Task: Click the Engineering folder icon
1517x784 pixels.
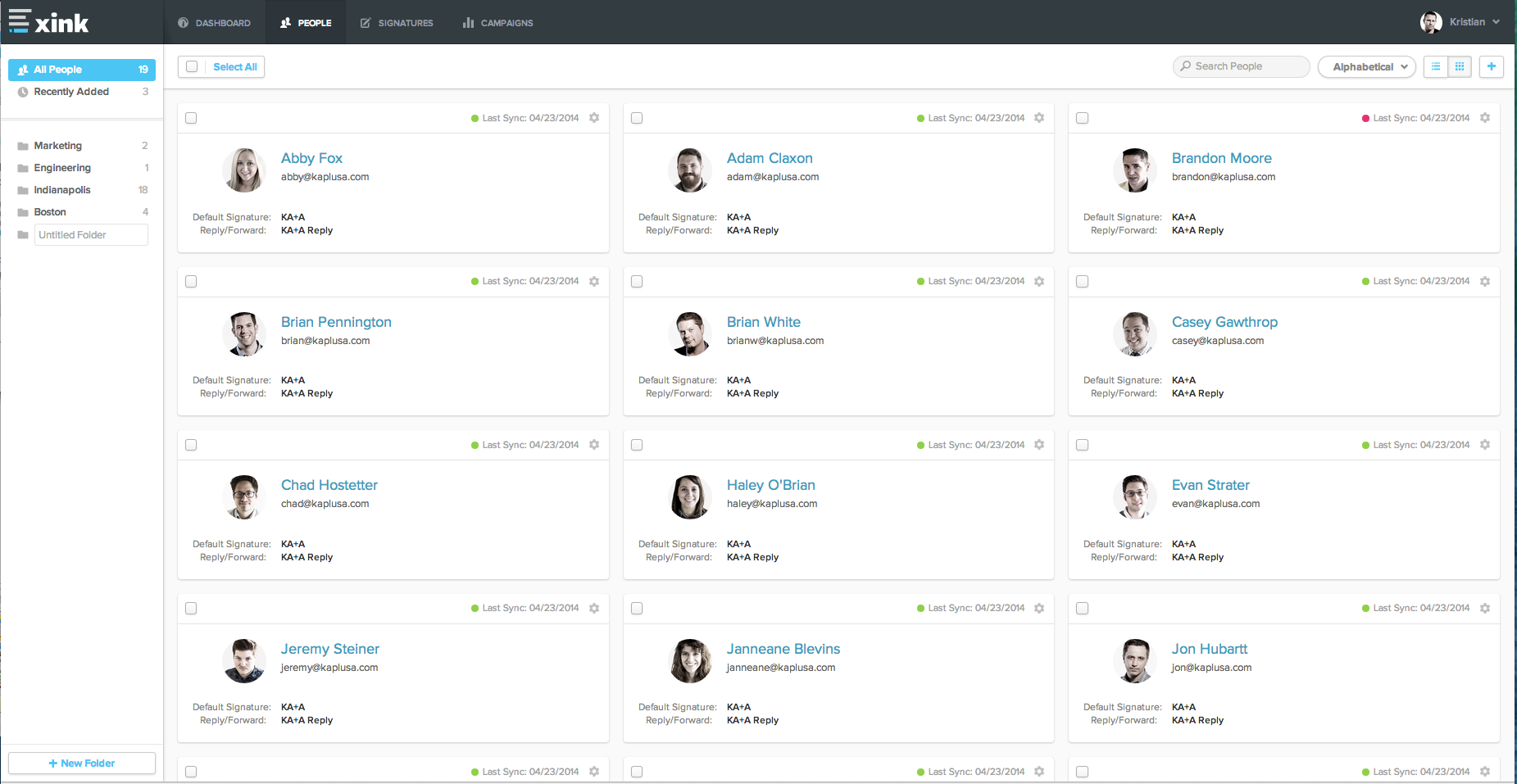Action: (x=23, y=168)
